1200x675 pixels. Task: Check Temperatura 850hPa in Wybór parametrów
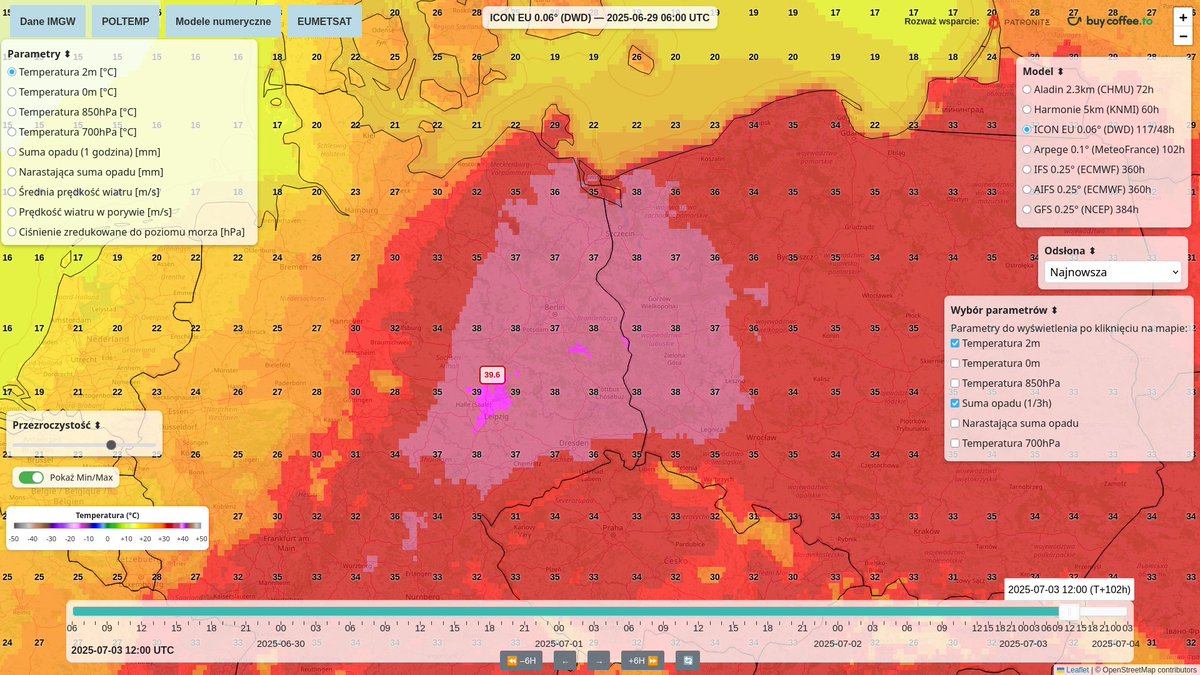coord(955,383)
